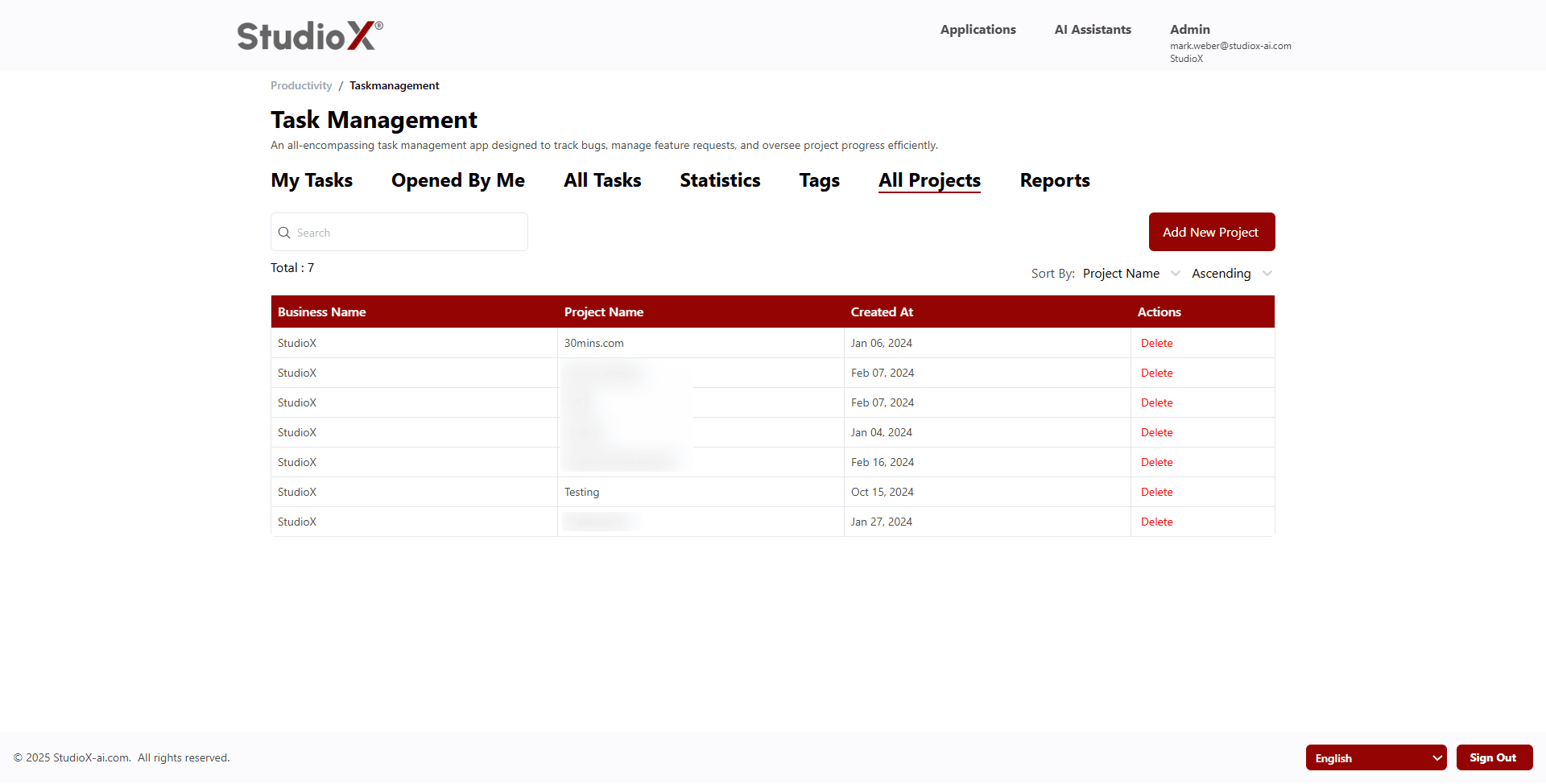Open the Opened By Me tab
The width and height of the screenshot is (1546, 784).
click(x=457, y=180)
